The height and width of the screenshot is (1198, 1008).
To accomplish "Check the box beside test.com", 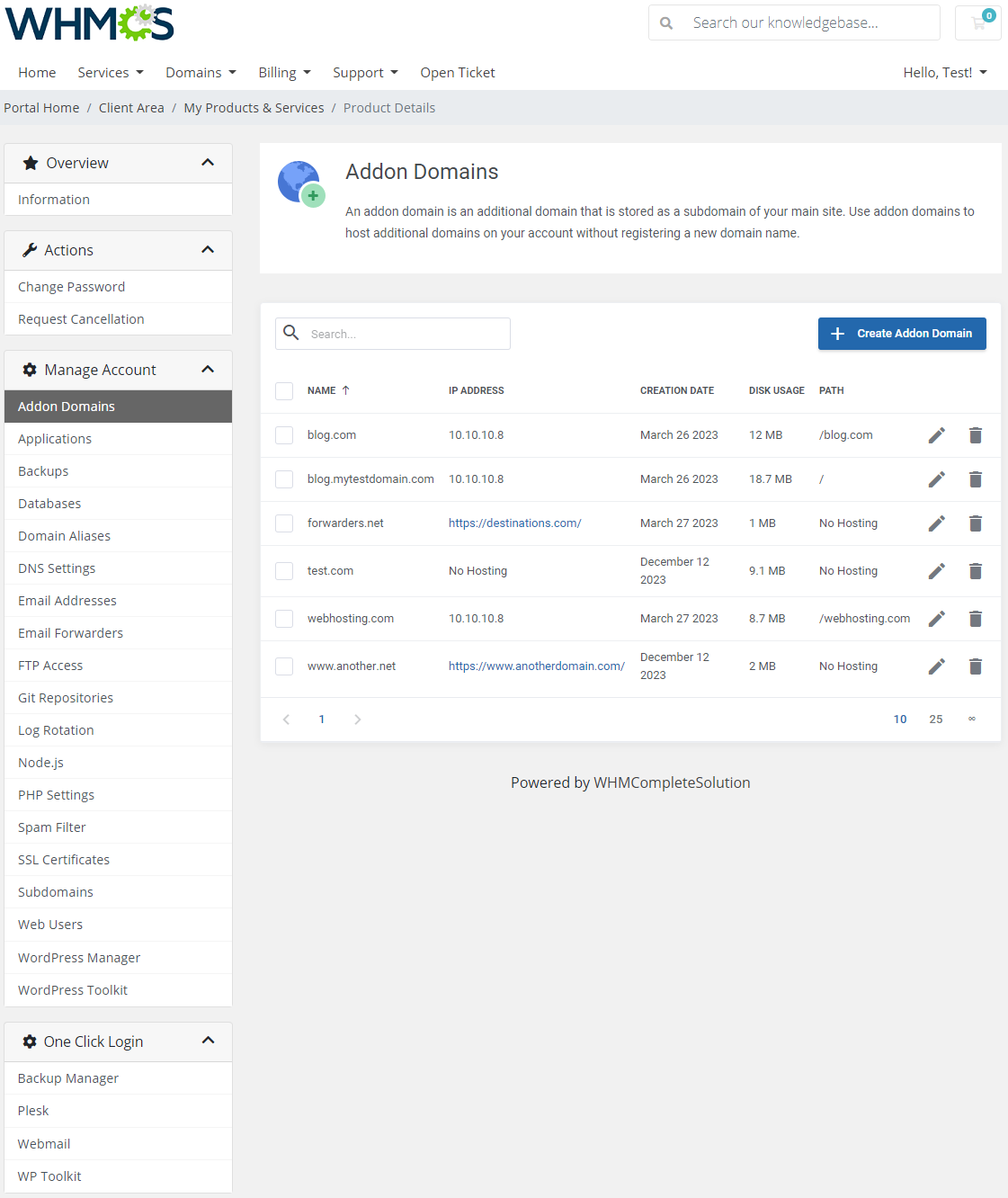I will [284, 571].
